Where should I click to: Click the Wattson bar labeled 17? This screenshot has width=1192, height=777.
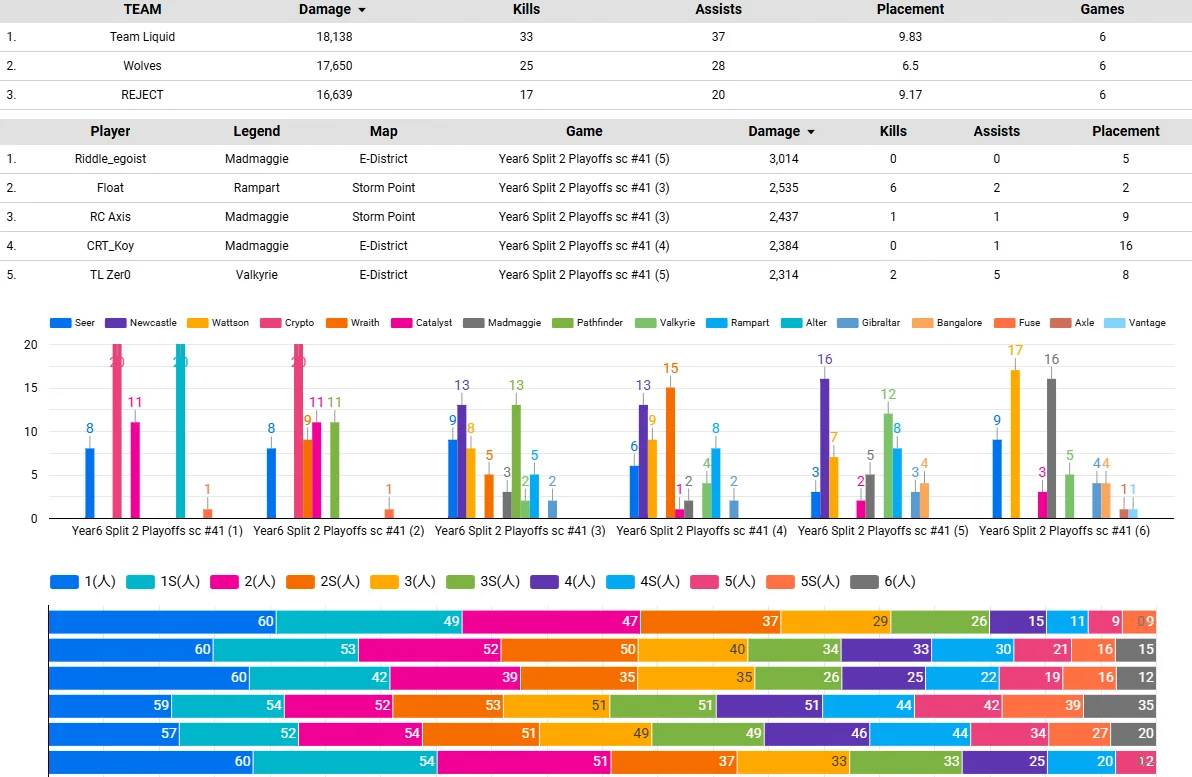1015,444
